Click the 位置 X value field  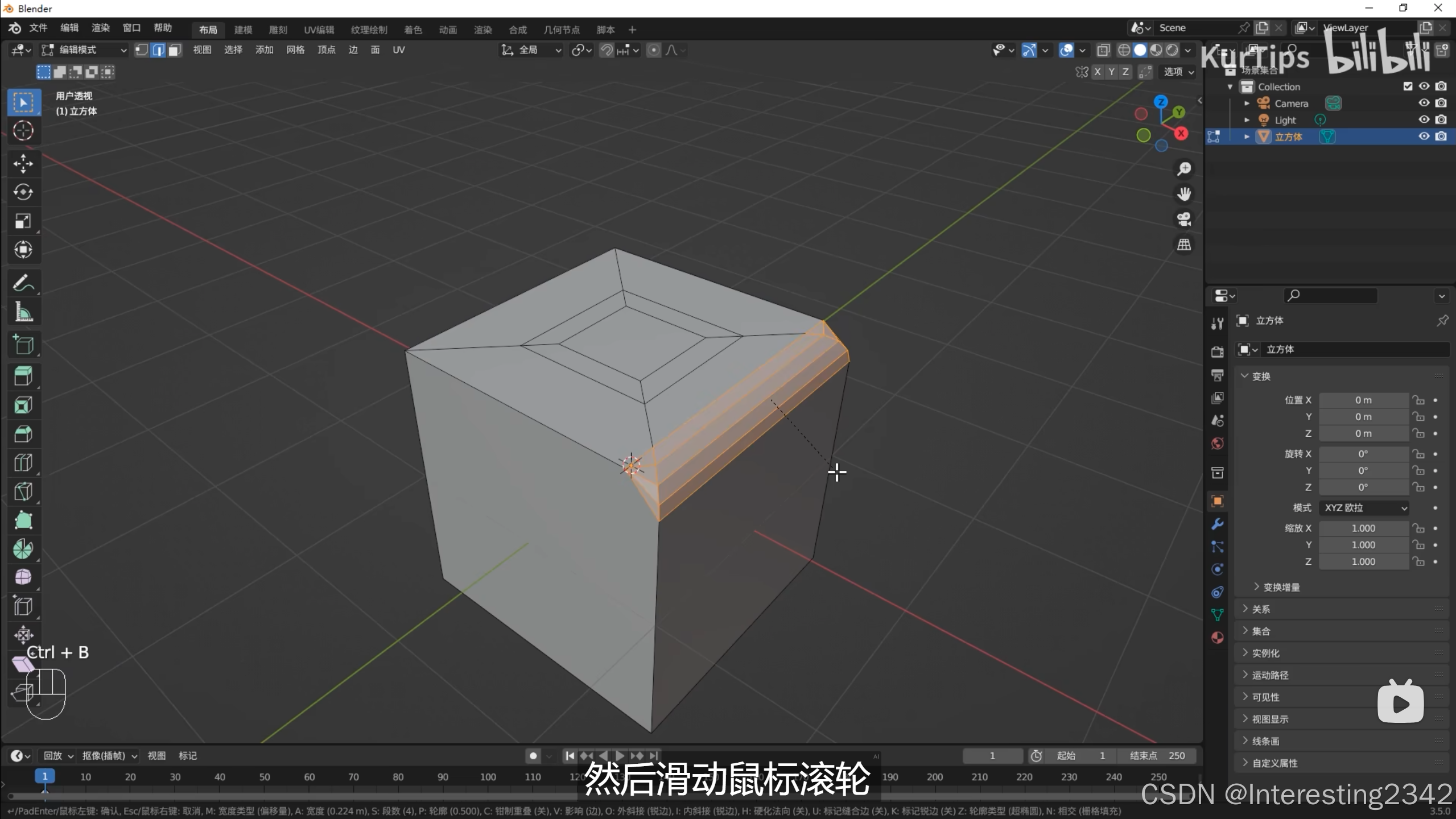pyautogui.click(x=1363, y=400)
